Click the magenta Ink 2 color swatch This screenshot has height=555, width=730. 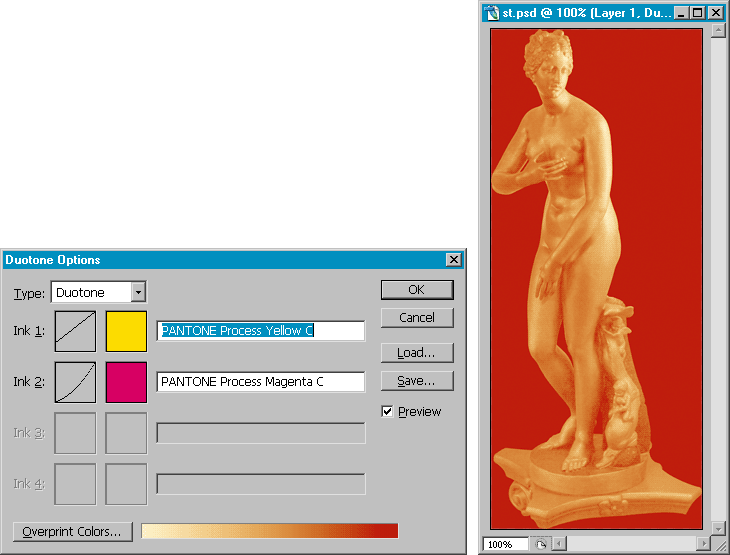[126, 382]
